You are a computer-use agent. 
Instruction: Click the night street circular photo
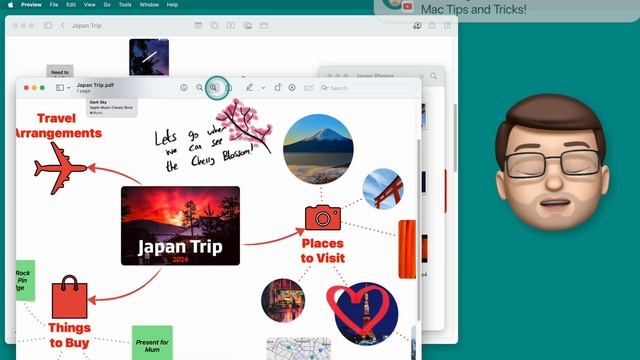click(283, 300)
